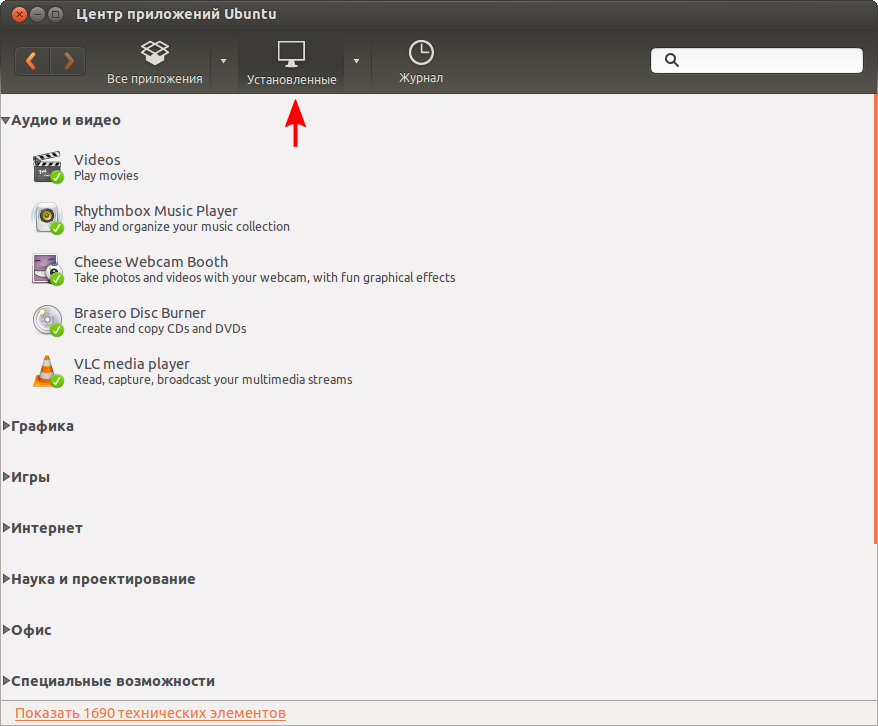
Task: Close the Ubuntu Software Center window
Action: (20, 15)
